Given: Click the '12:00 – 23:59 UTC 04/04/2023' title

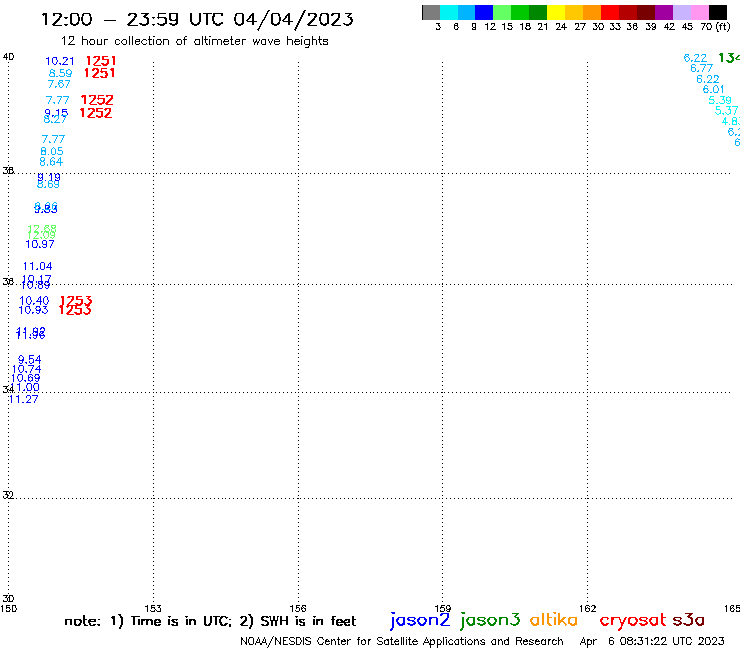Looking at the screenshot, I should pyautogui.click(x=197, y=19).
